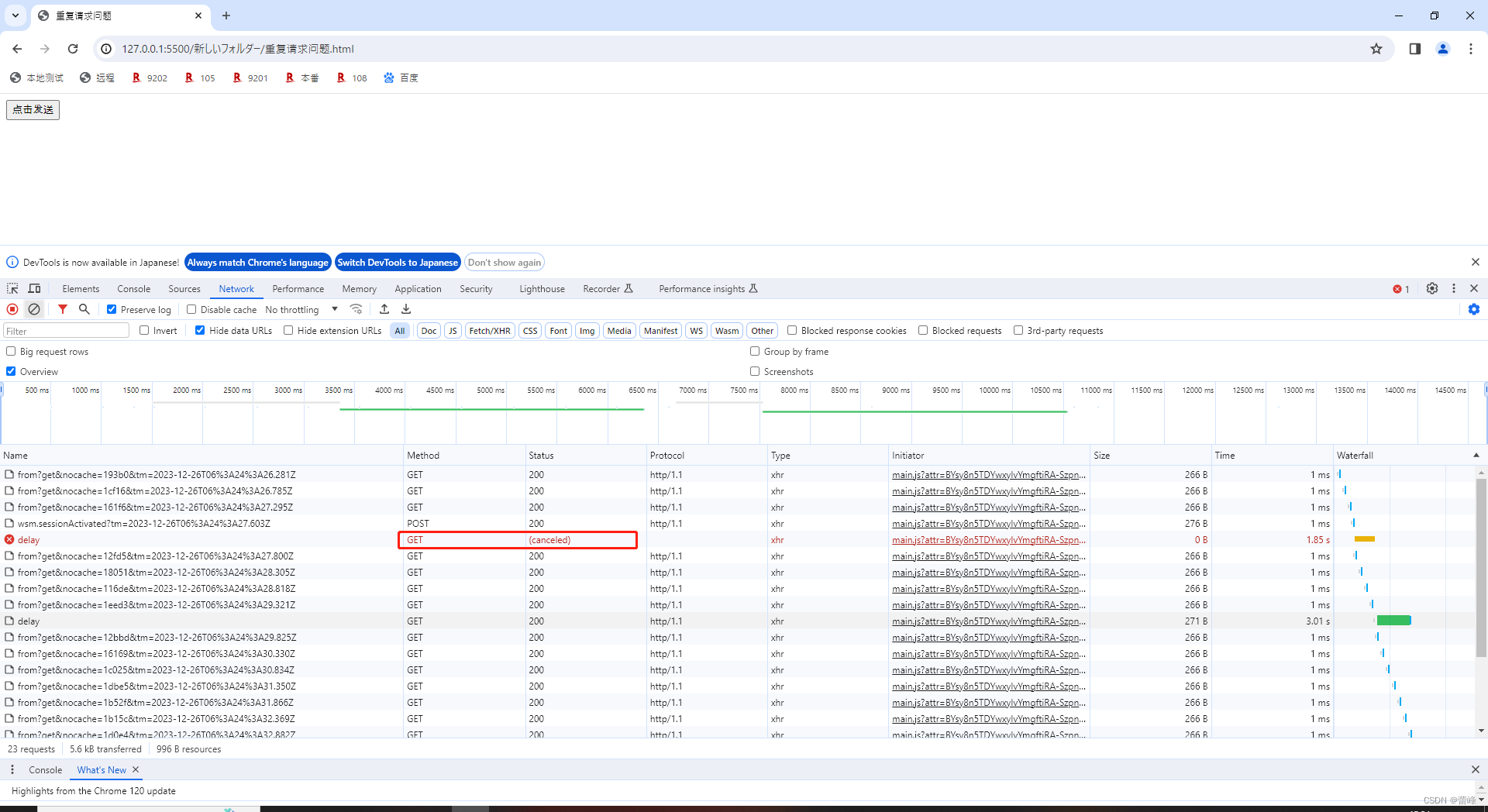Open the tab search dropdown chevron

pos(15,15)
